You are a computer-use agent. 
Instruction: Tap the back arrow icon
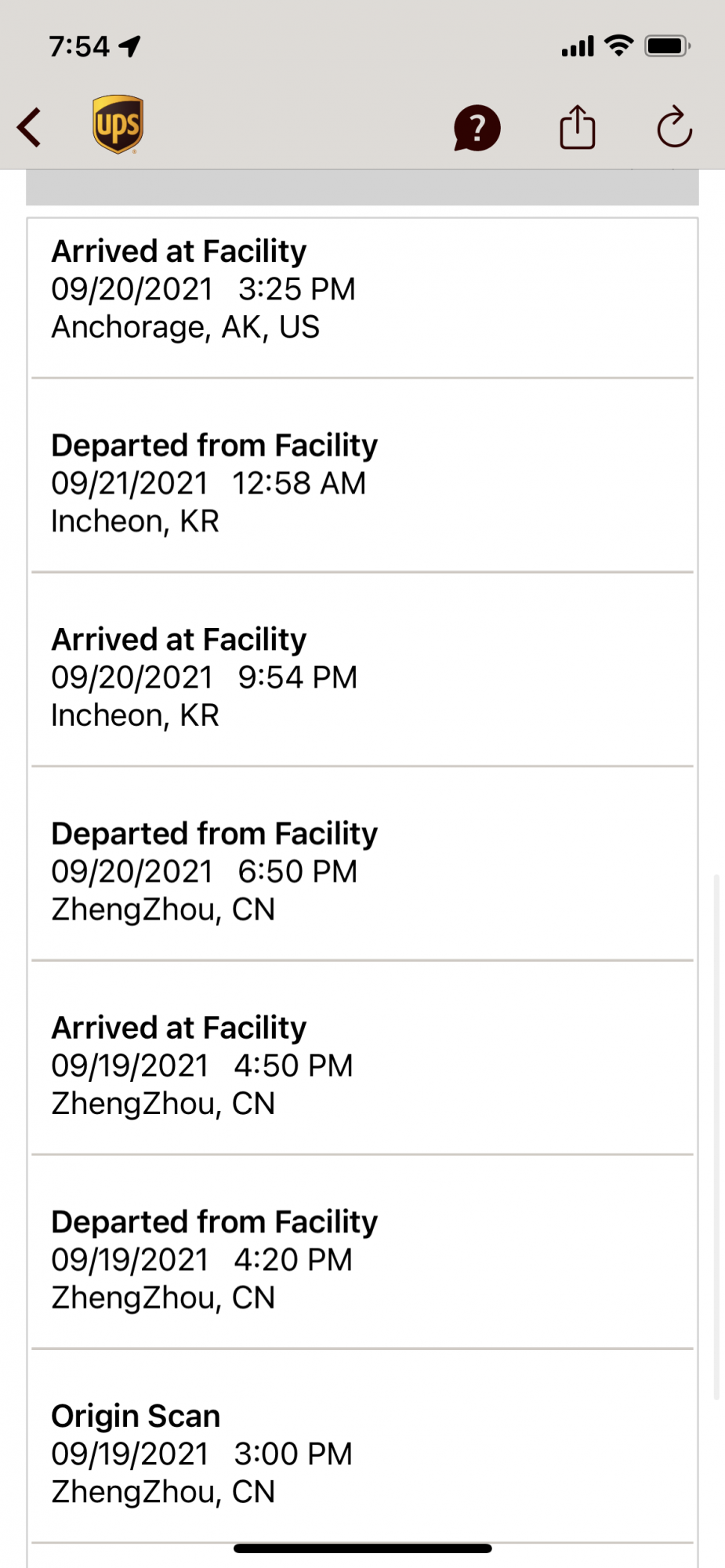[x=30, y=128]
